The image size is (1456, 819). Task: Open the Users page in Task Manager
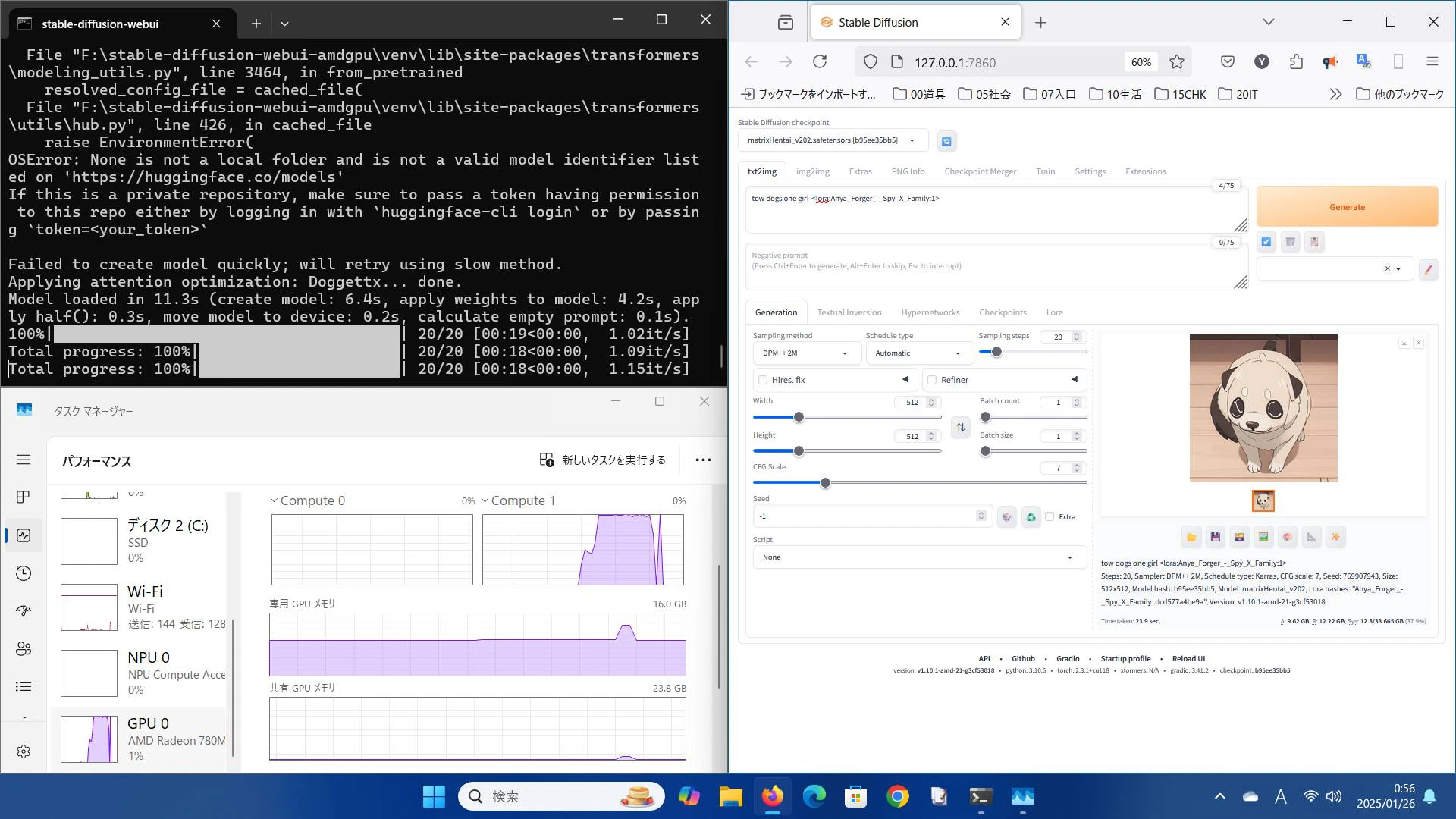[x=24, y=649]
